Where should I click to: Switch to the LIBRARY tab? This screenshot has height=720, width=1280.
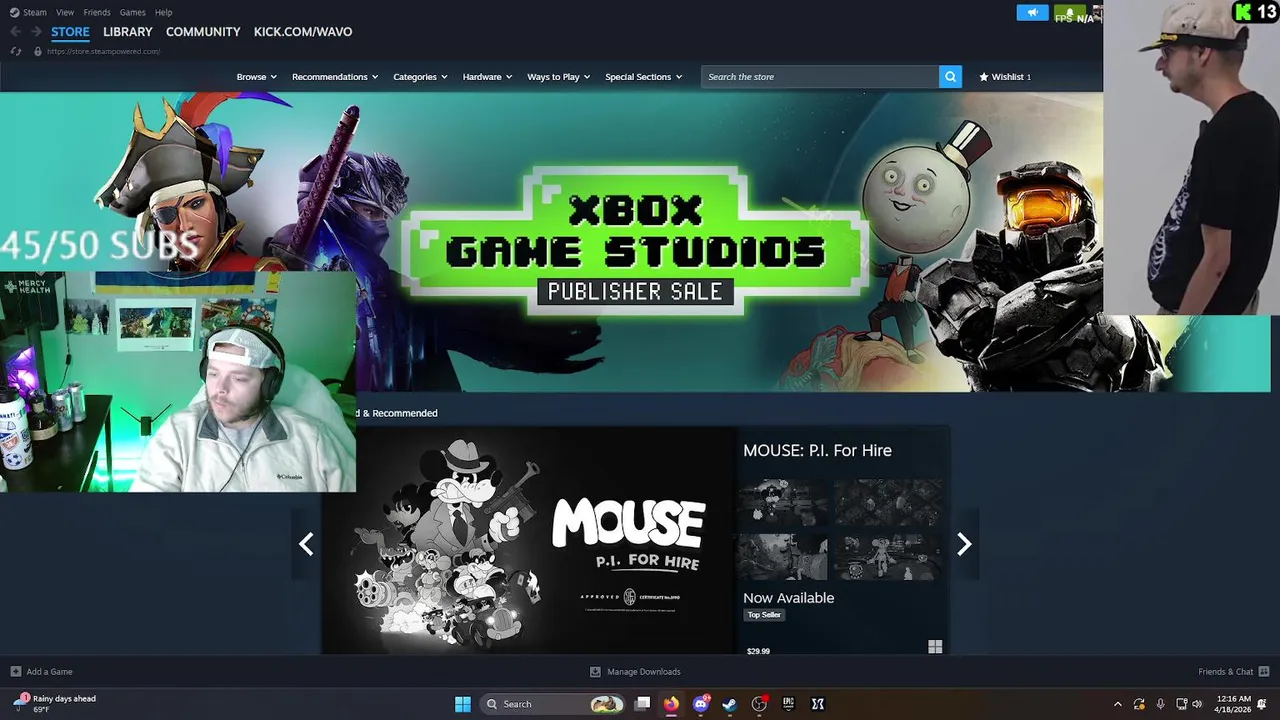coord(128,32)
